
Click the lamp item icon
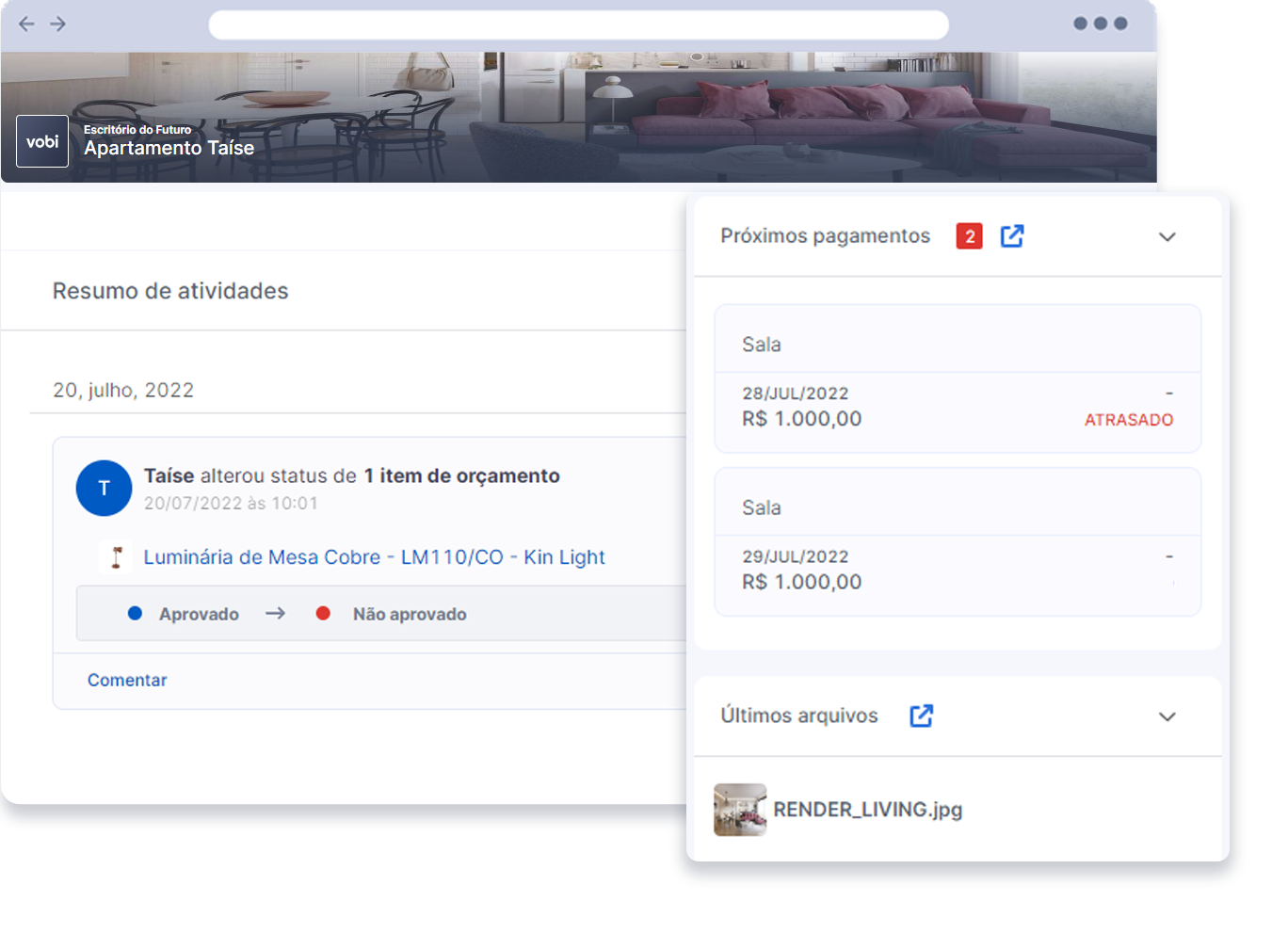click(117, 557)
